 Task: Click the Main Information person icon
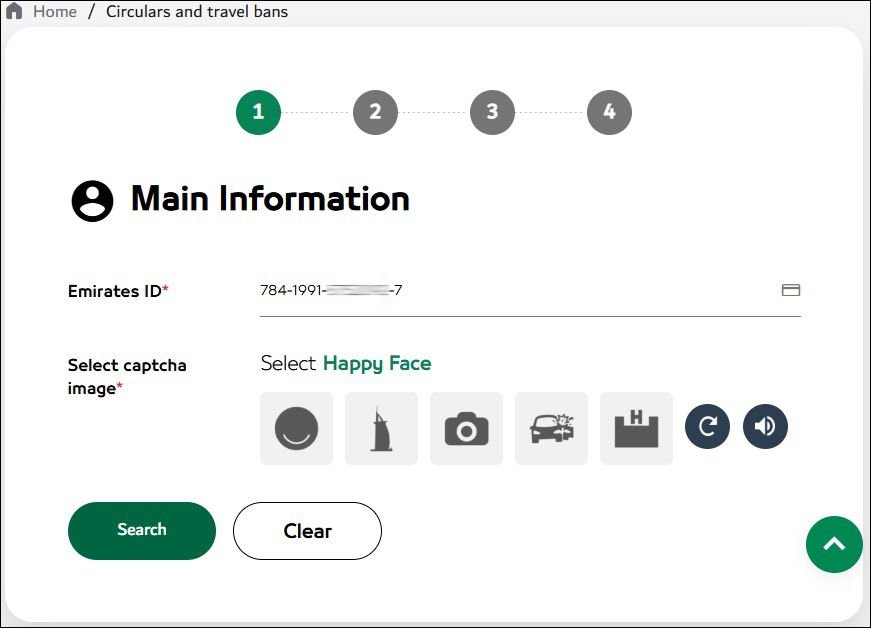pyautogui.click(x=93, y=199)
